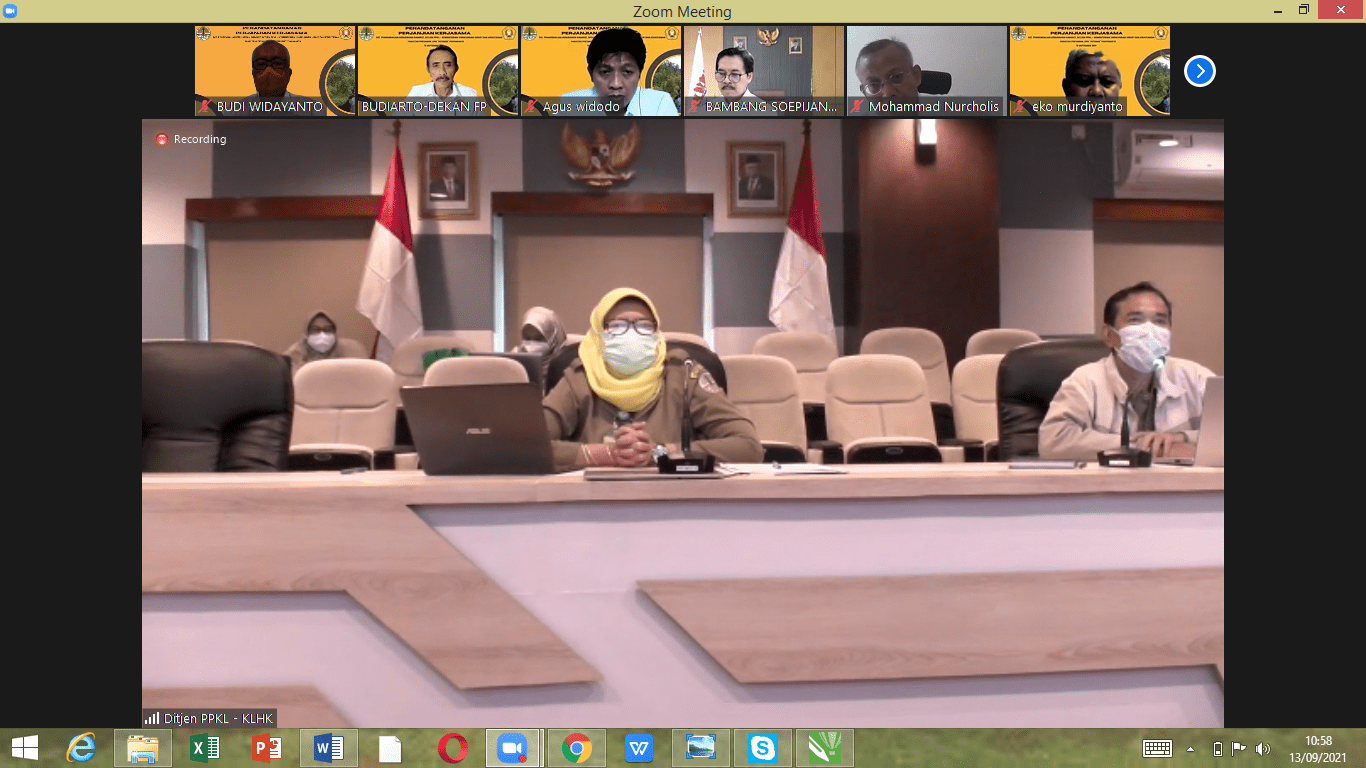Click the Agus widodo video thumbnail
The image size is (1366, 768).
[x=600, y=71]
